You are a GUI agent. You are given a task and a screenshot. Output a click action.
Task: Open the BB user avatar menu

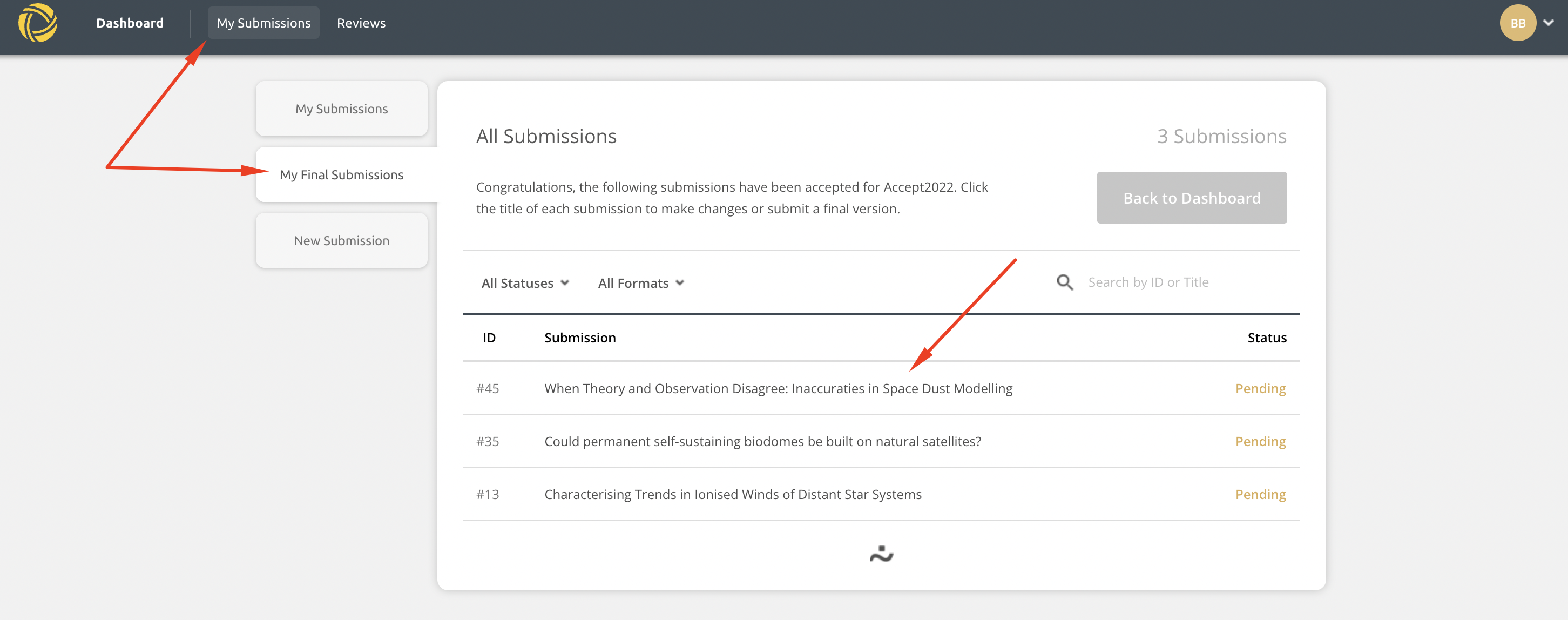(1517, 23)
